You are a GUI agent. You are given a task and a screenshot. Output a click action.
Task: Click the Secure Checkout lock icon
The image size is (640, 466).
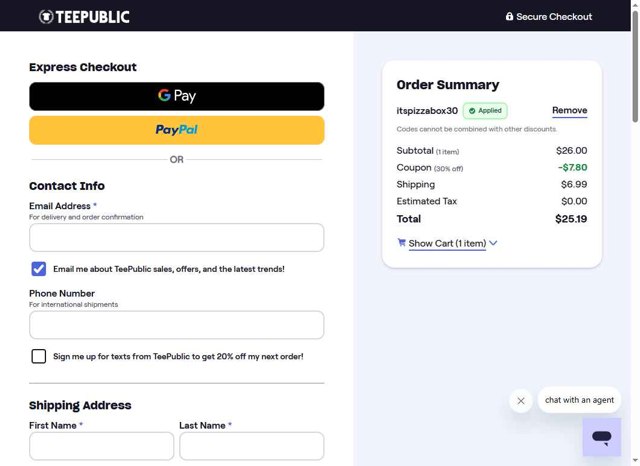click(509, 16)
